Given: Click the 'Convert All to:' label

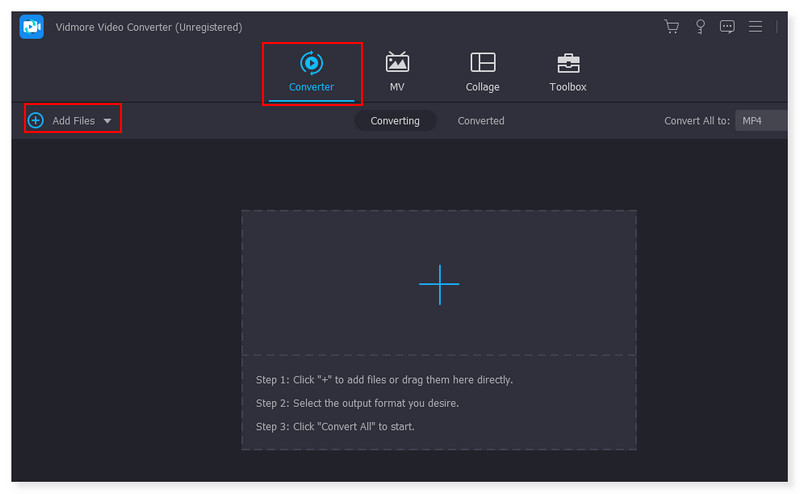Looking at the screenshot, I should click(697, 121).
